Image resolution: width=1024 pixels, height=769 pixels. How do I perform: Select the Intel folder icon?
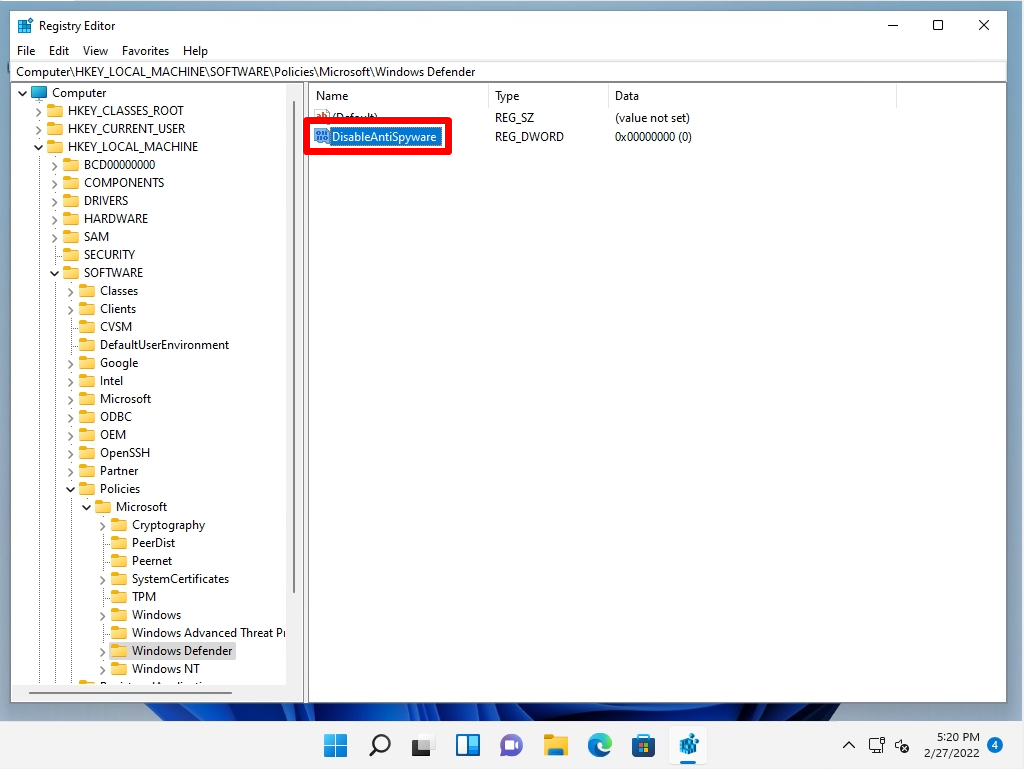(88, 381)
